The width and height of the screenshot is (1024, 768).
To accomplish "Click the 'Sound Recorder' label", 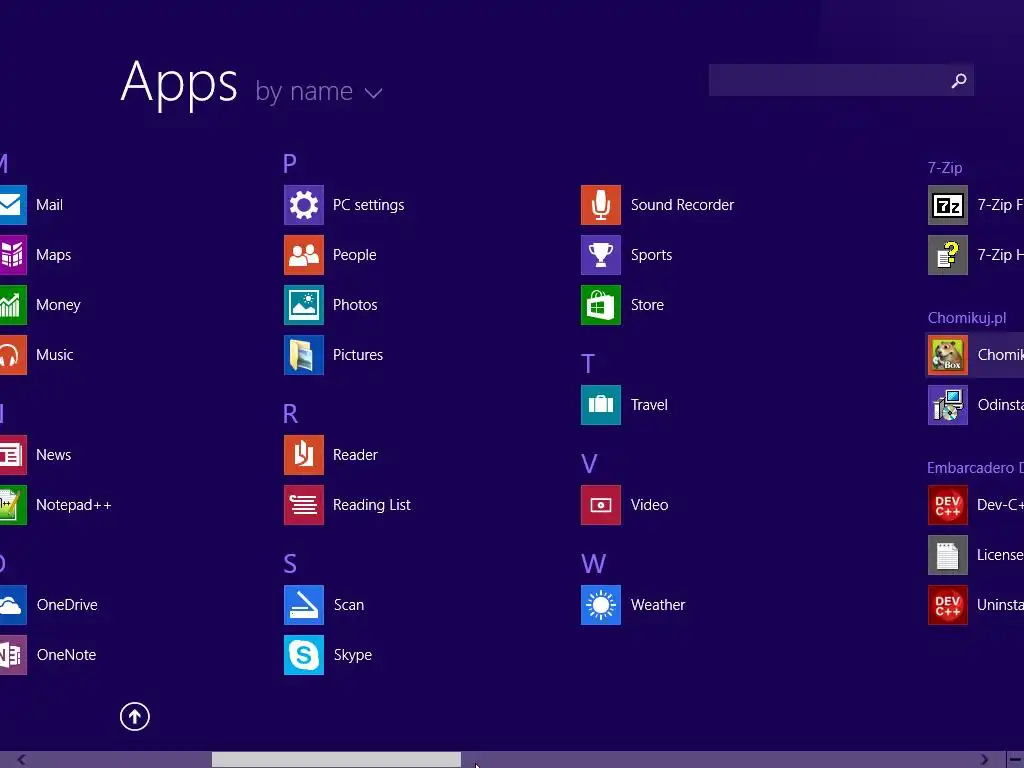I will [682, 205].
